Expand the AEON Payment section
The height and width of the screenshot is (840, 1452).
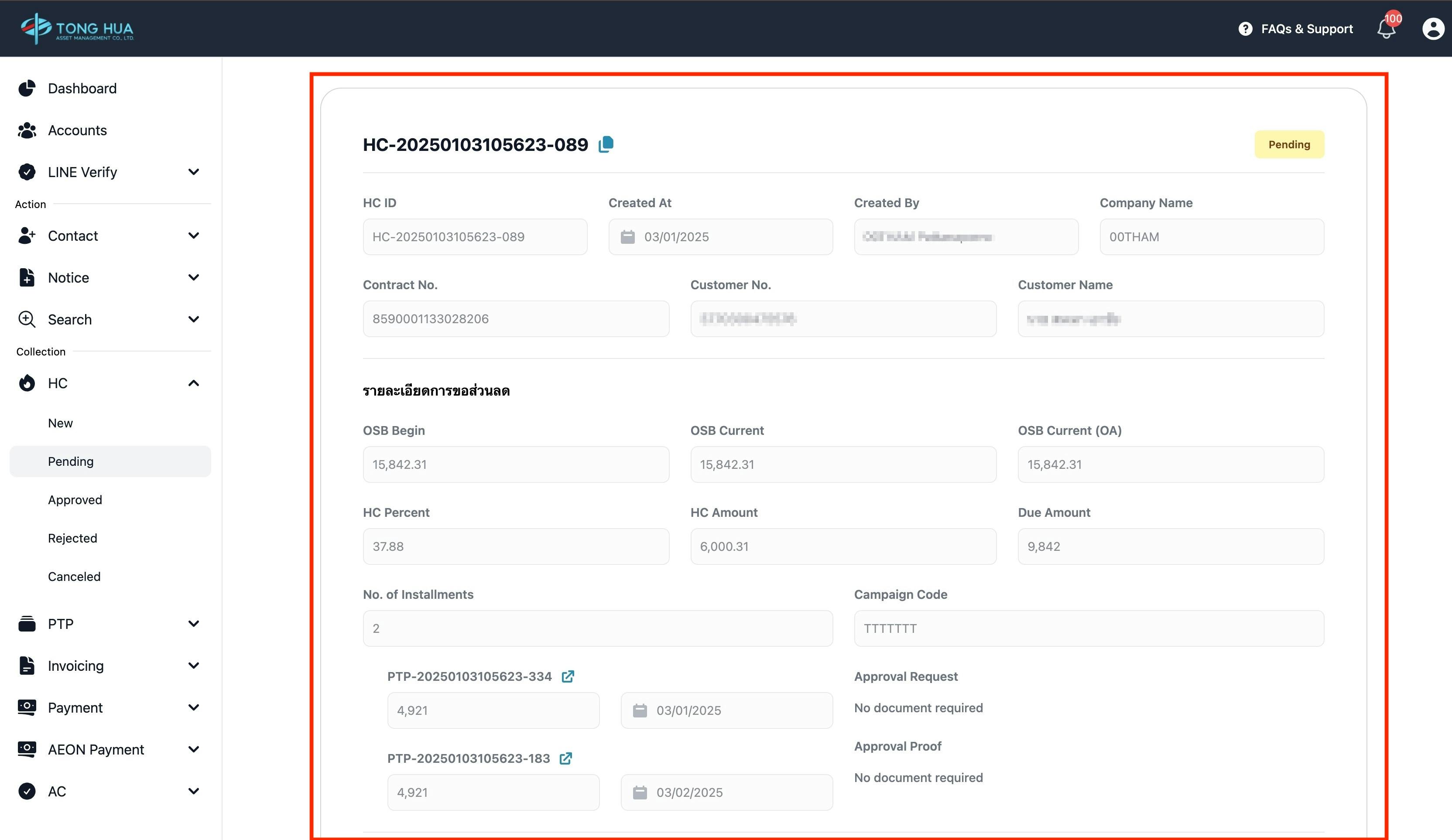point(194,749)
